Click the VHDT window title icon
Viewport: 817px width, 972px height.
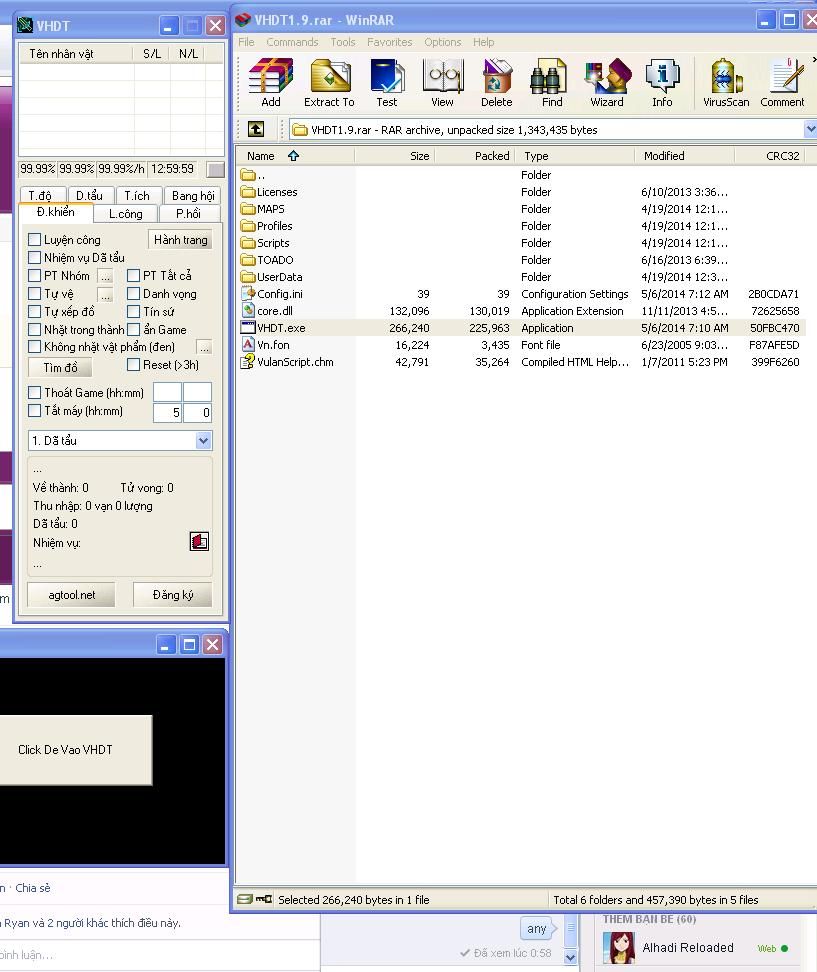[x=25, y=25]
